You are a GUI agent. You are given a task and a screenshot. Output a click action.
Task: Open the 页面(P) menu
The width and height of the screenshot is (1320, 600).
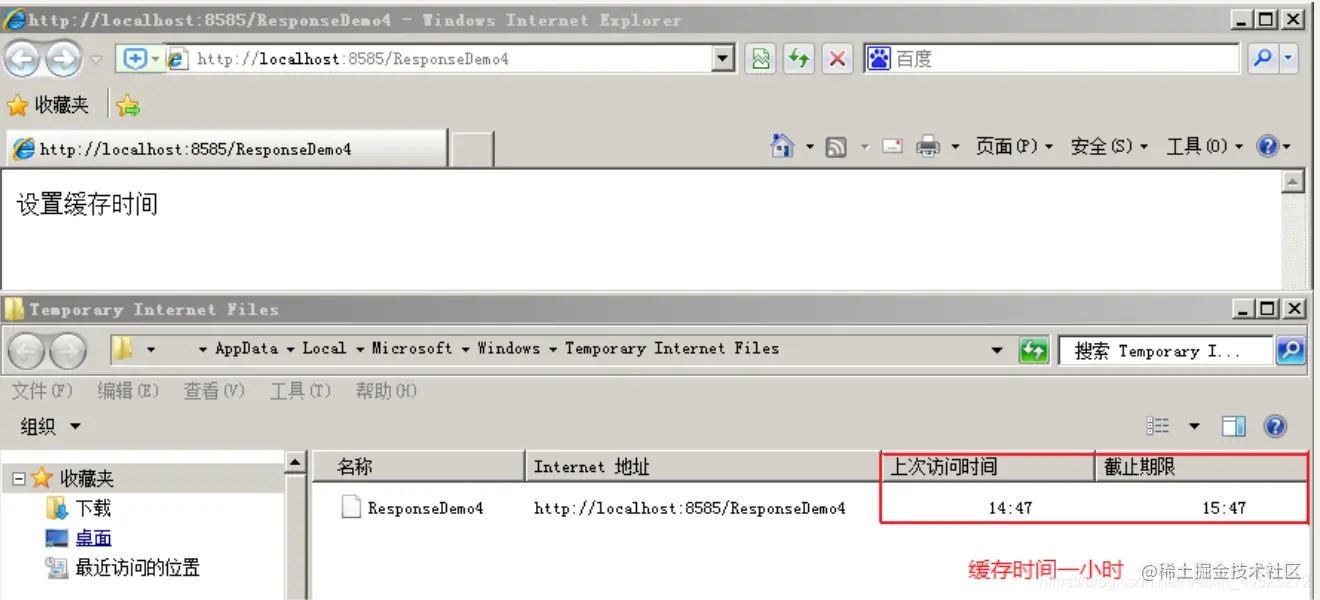pyautogui.click(x=1014, y=147)
